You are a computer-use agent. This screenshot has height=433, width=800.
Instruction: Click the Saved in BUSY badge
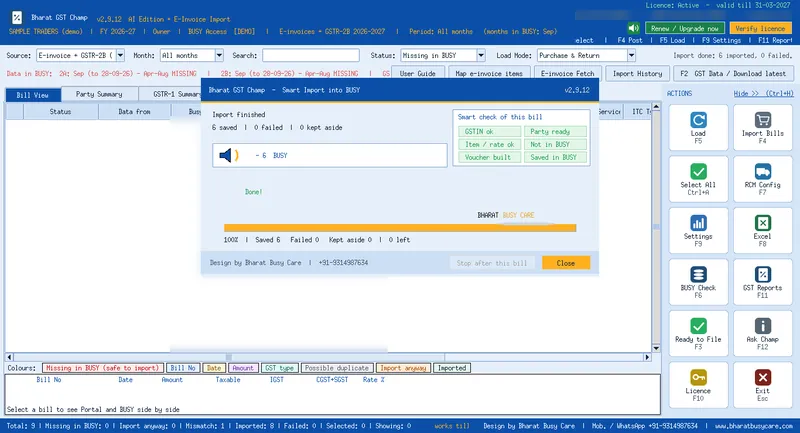555,157
